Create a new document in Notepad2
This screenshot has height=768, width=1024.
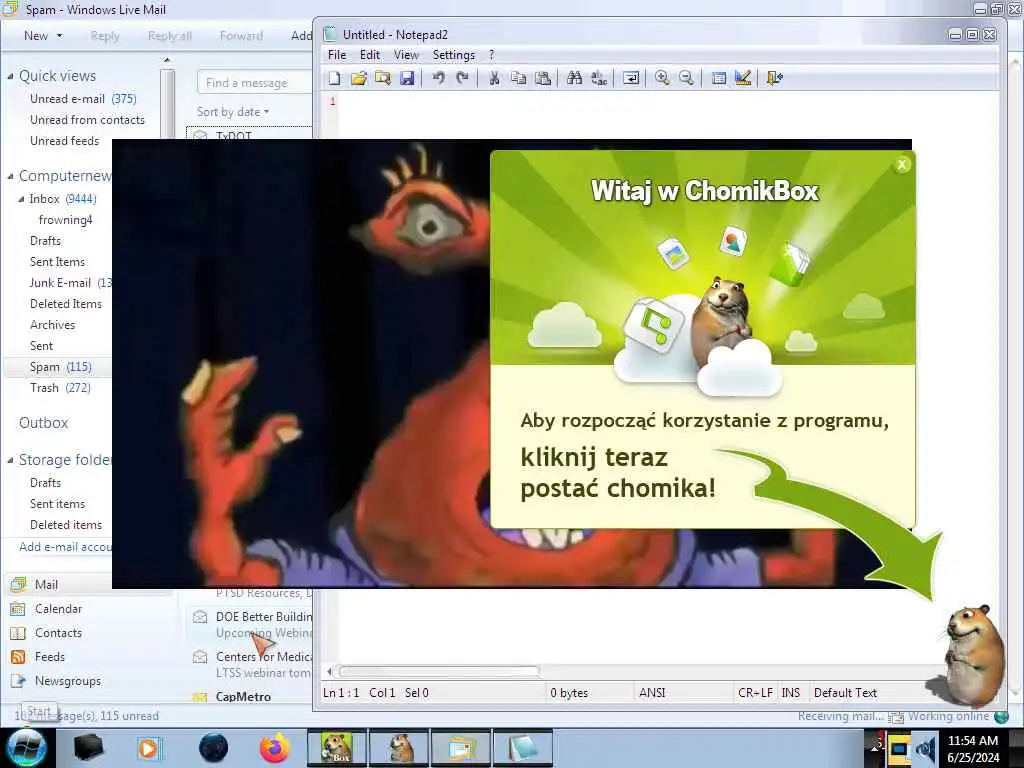pos(334,78)
